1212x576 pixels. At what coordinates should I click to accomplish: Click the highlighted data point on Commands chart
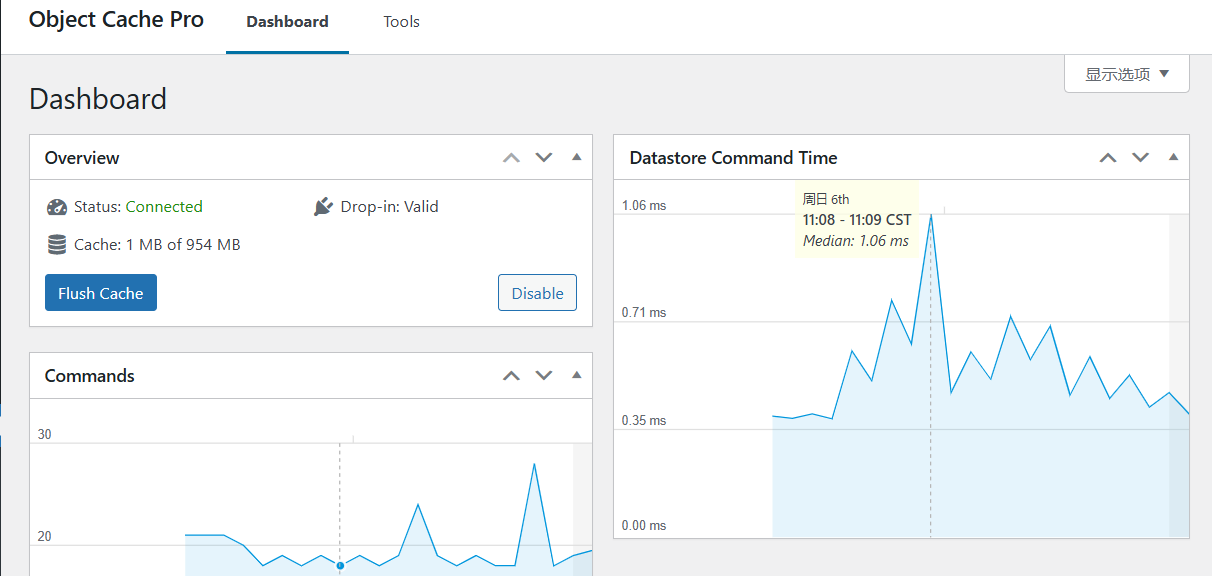pos(340,566)
